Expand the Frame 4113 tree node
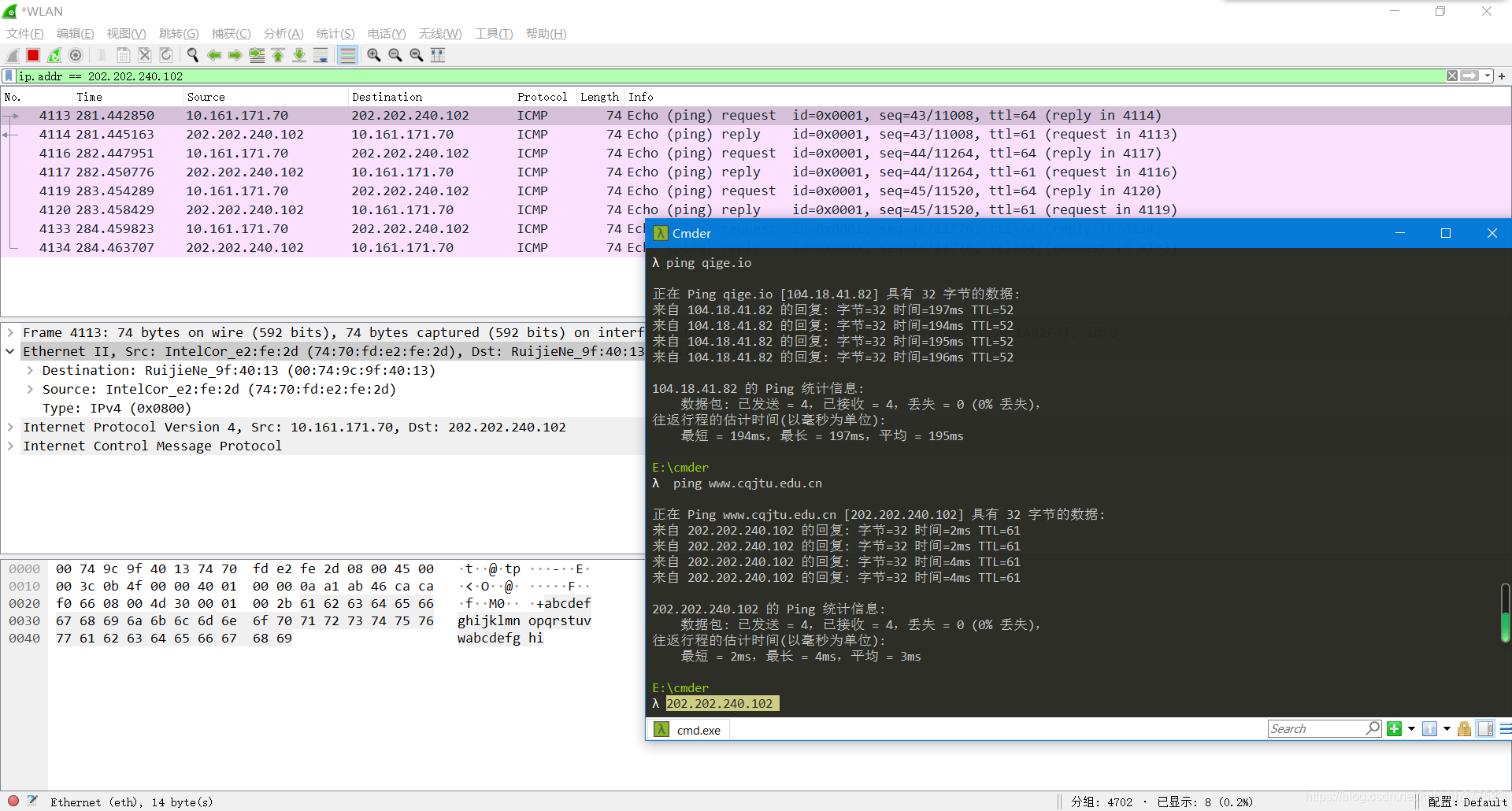Image resolution: width=1512 pixels, height=811 pixels. (10, 333)
